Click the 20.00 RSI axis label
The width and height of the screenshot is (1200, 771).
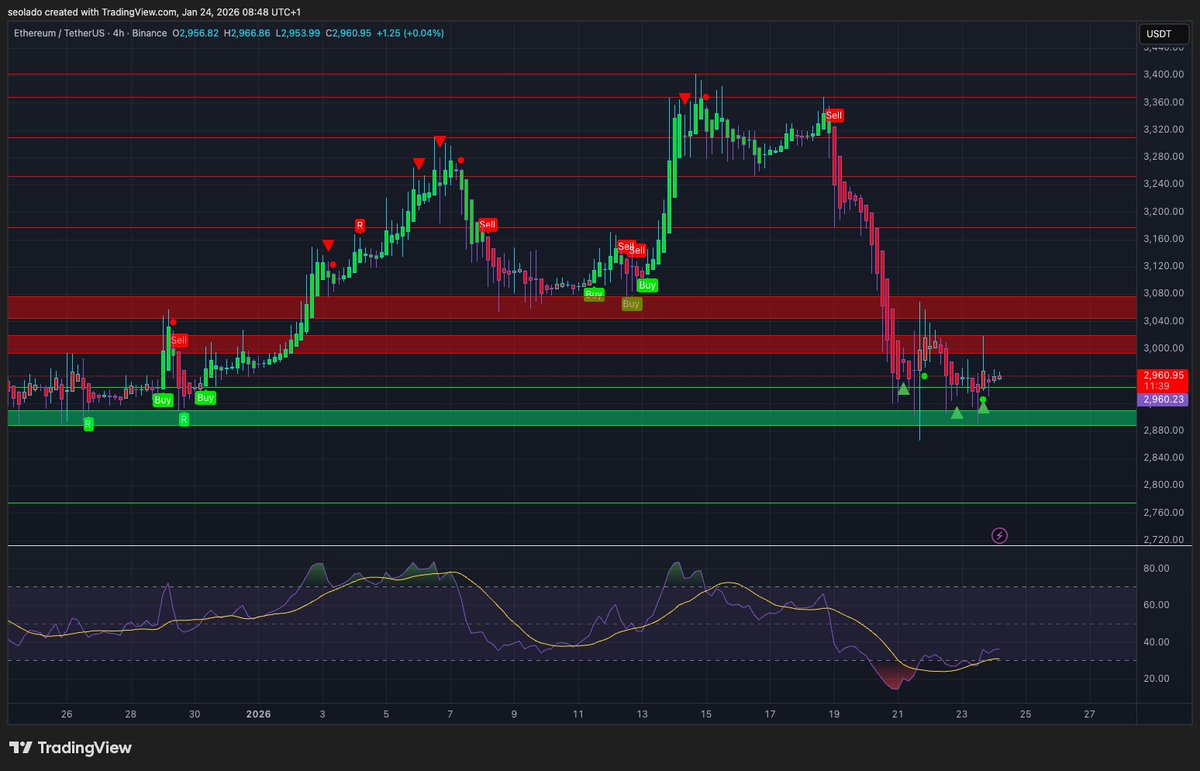click(x=1157, y=678)
